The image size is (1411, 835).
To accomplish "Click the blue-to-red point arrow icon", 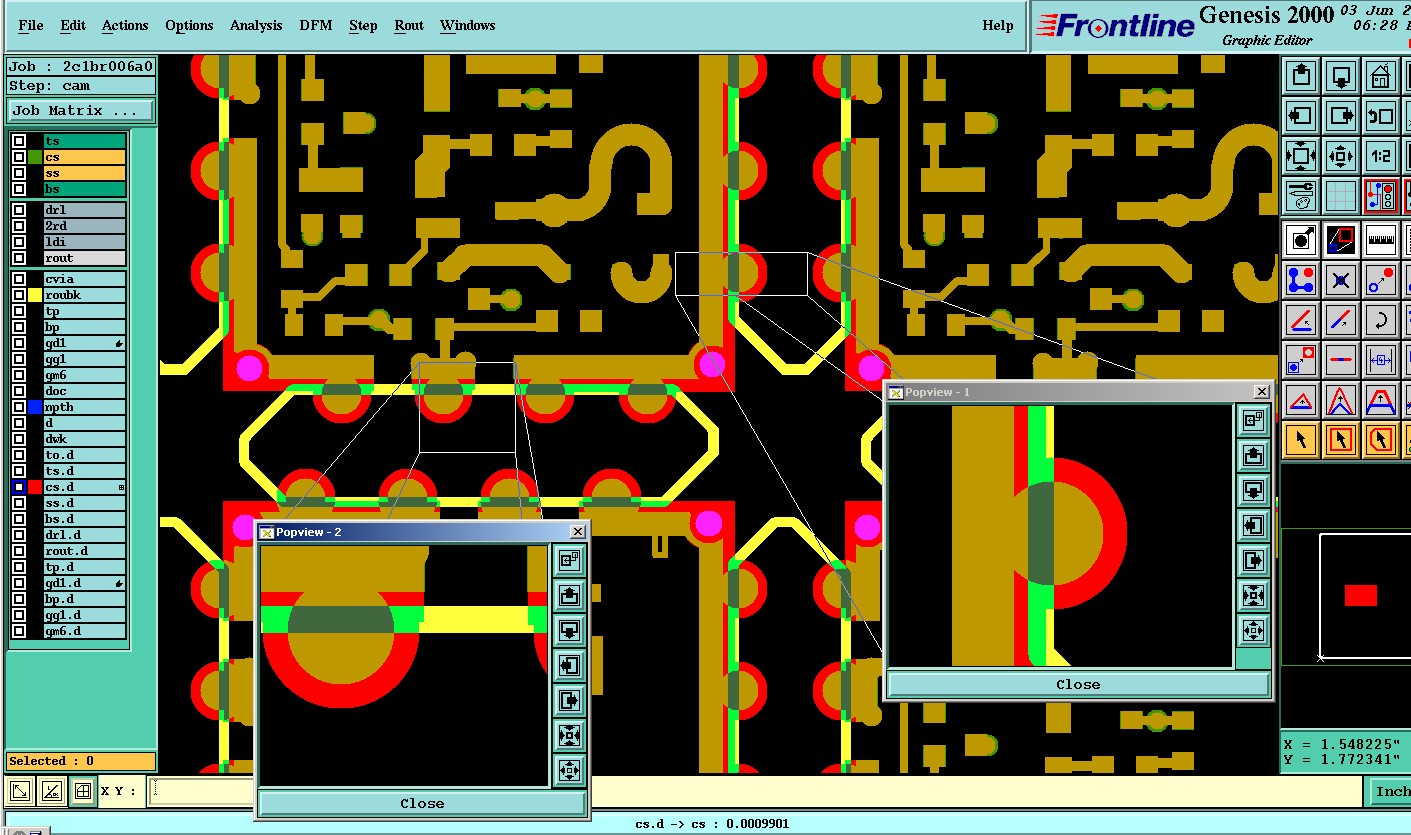I will 1380,280.
